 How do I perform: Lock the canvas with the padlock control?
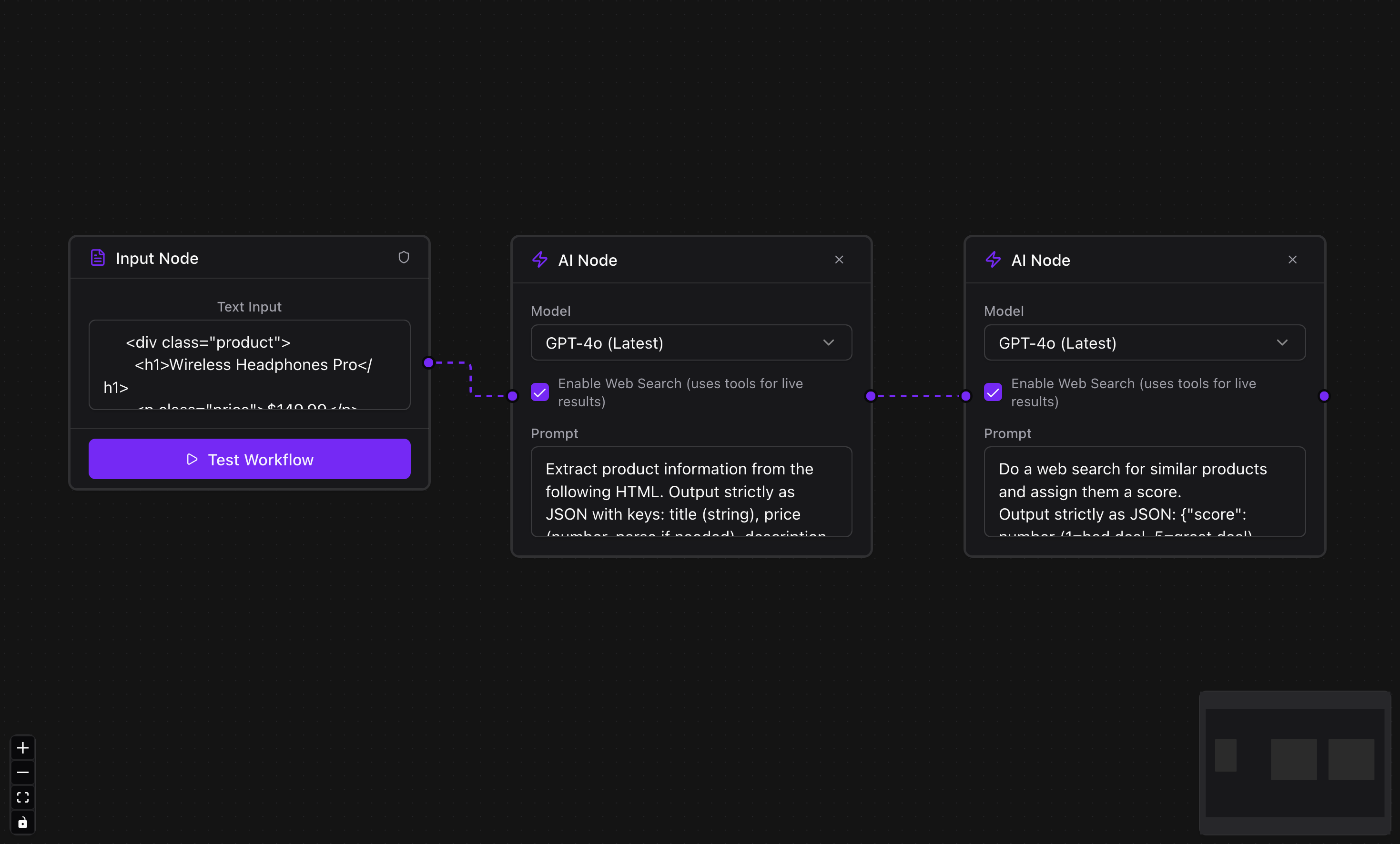pos(23,822)
